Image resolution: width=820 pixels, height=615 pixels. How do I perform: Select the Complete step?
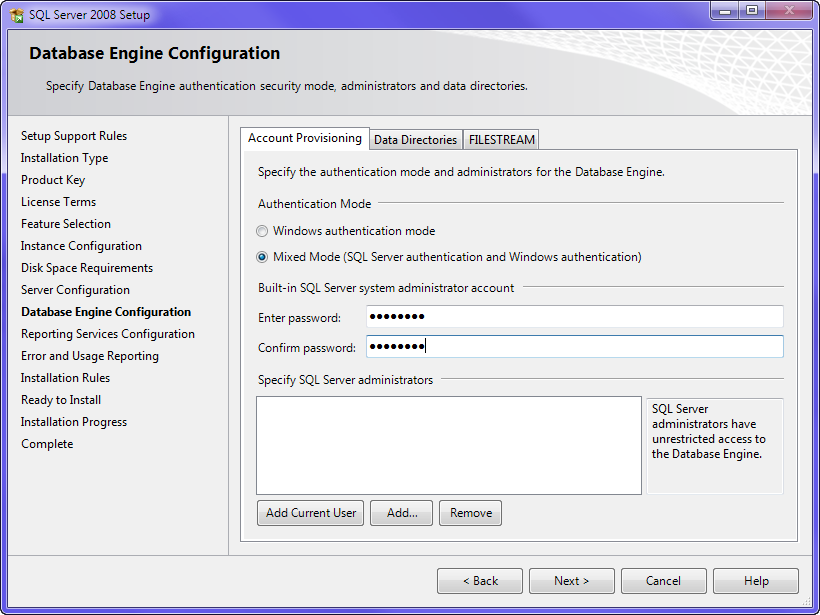(47, 443)
